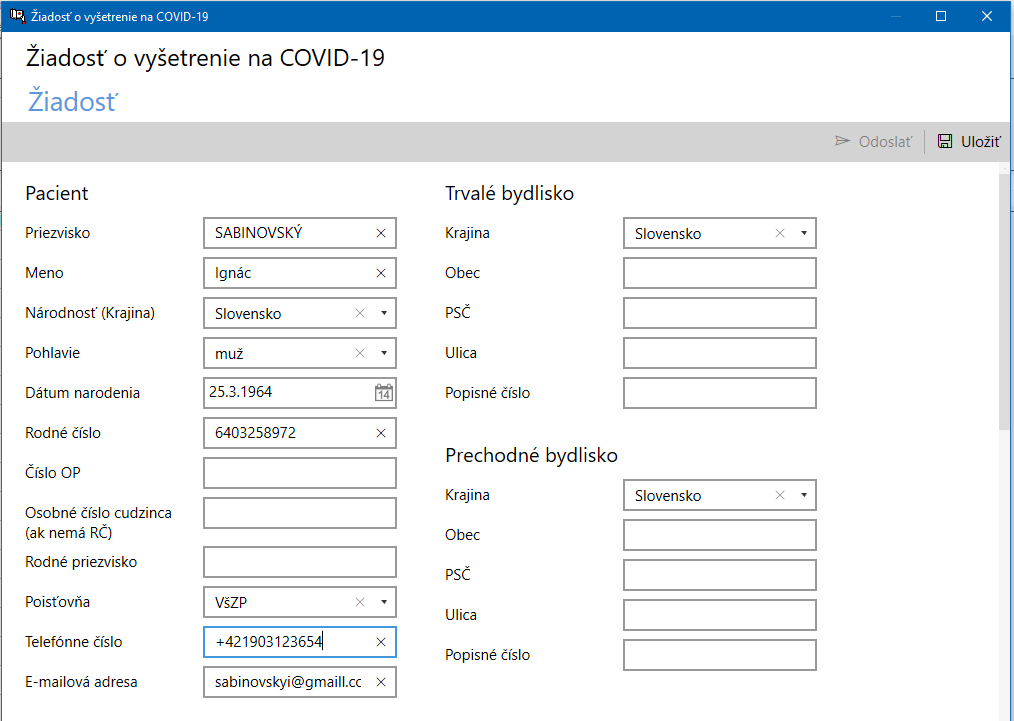Image resolution: width=1014 pixels, height=721 pixels.
Task: Maximize the Žiadosť o vyšetrenie window
Action: (941, 16)
